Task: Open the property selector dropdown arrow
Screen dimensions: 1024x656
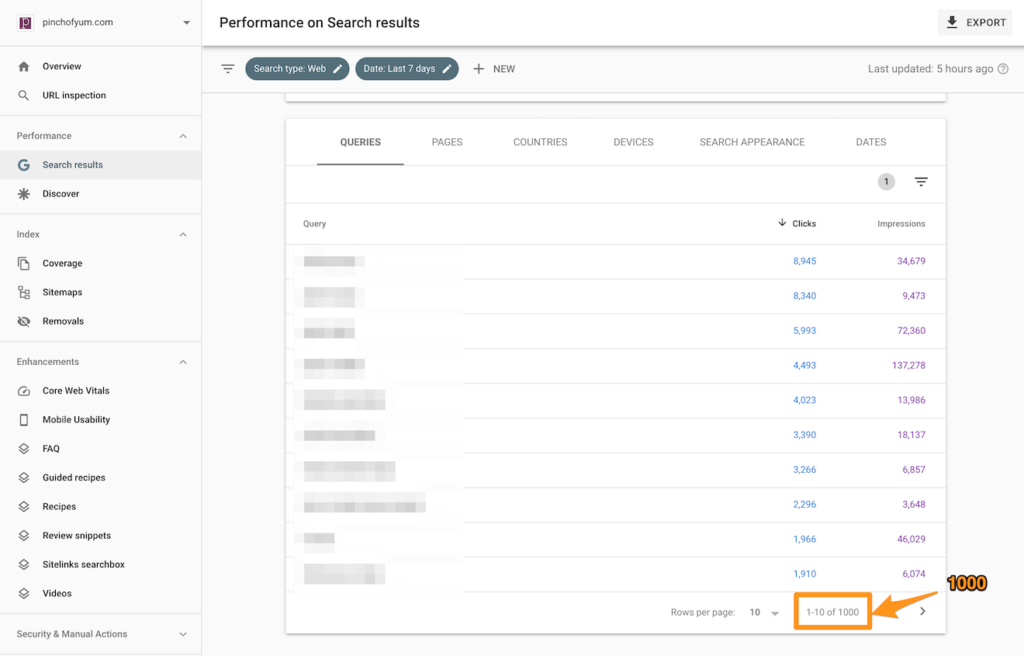Action: [x=186, y=22]
